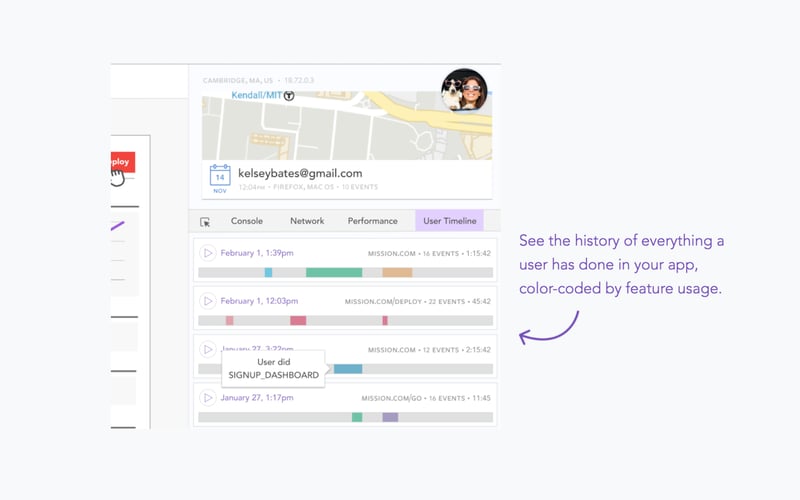Click the green segment in 1:17pm timeline
800x500 pixels.
pyautogui.click(x=357, y=417)
